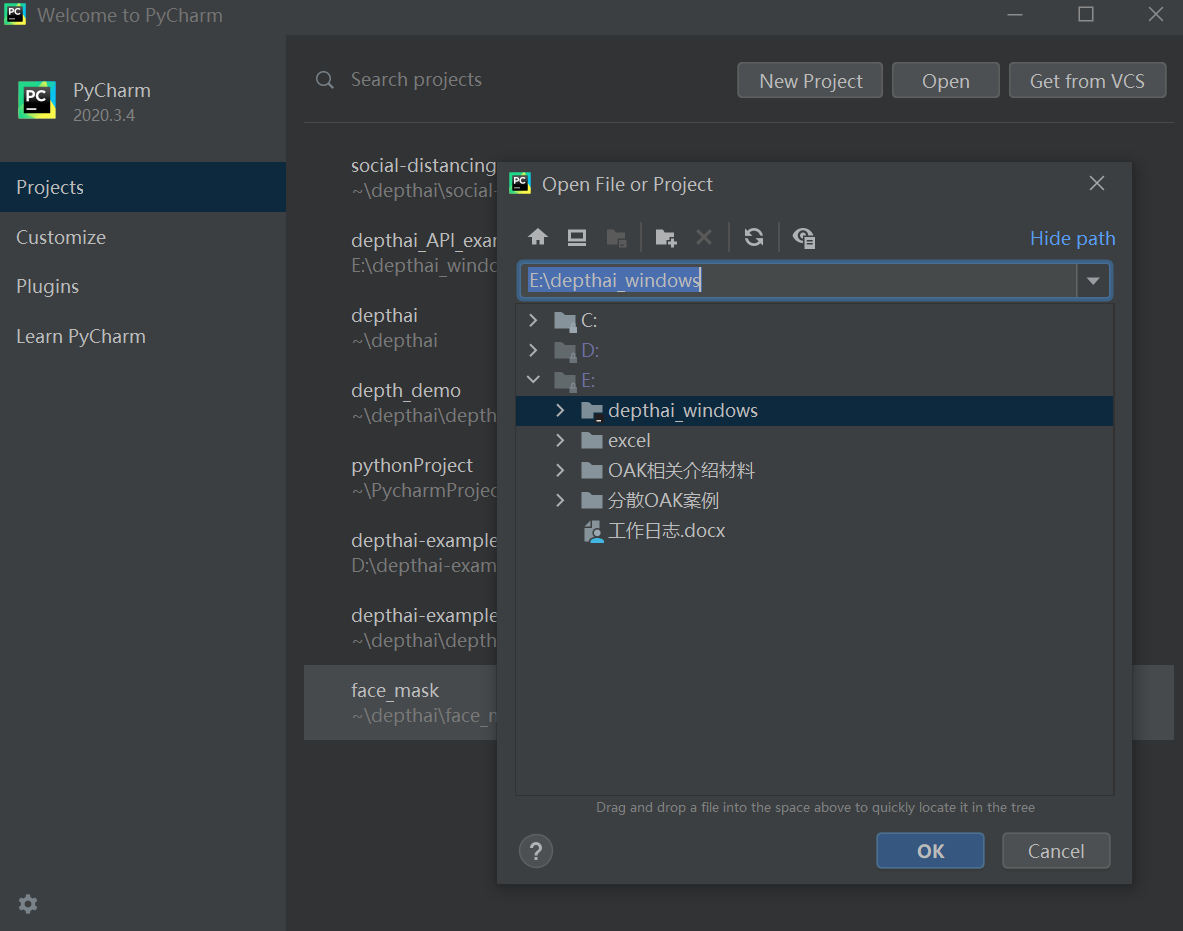Click the Open button in Welcome window
Image resolution: width=1183 pixels, height=931 pixels.
pos(945,81)
